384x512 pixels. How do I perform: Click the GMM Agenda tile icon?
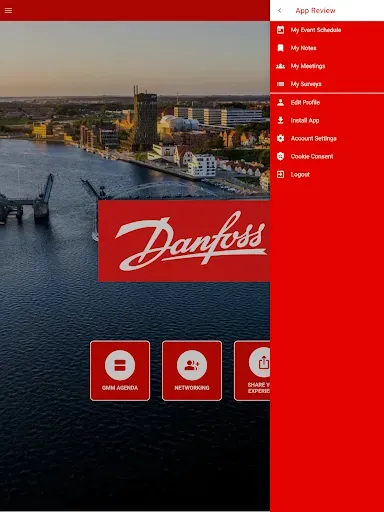(120, 365)
